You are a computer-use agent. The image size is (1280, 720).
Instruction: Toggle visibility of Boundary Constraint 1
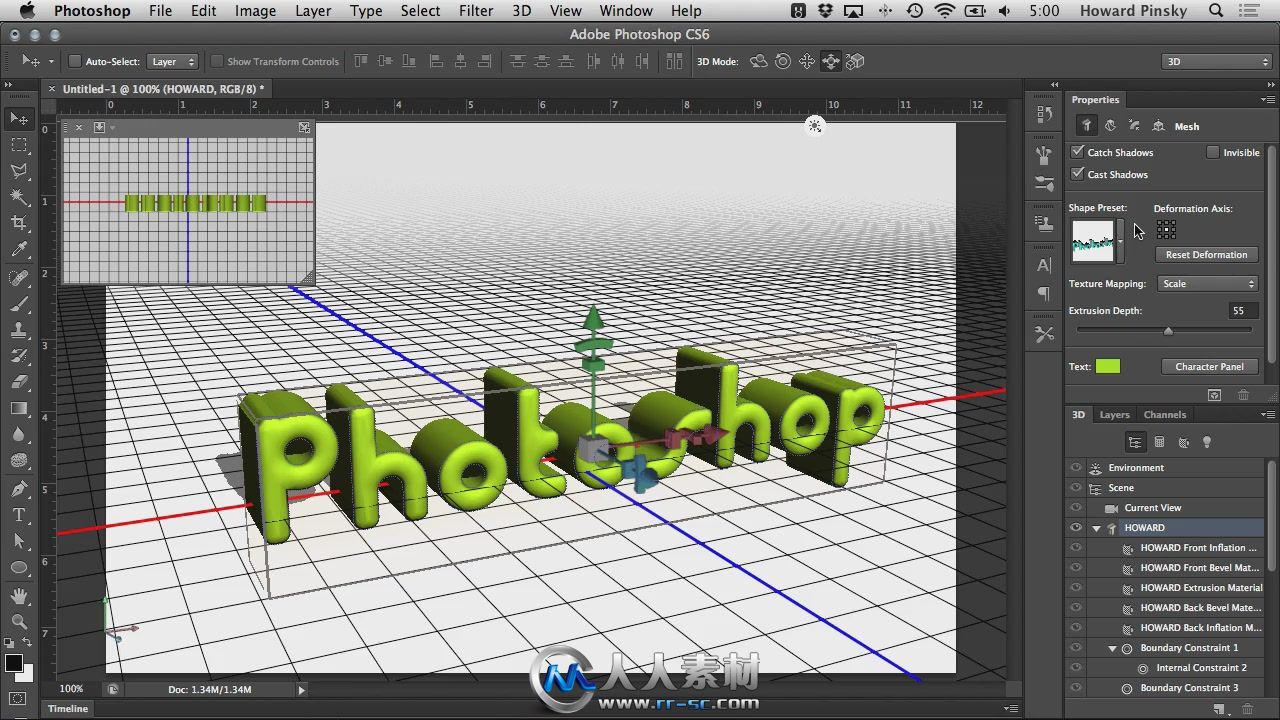click(x=1076, y=648)
